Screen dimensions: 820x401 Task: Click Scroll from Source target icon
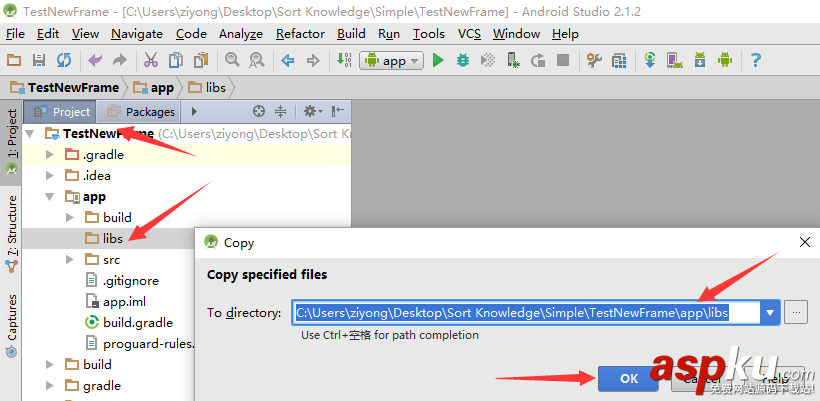point(258,111)
